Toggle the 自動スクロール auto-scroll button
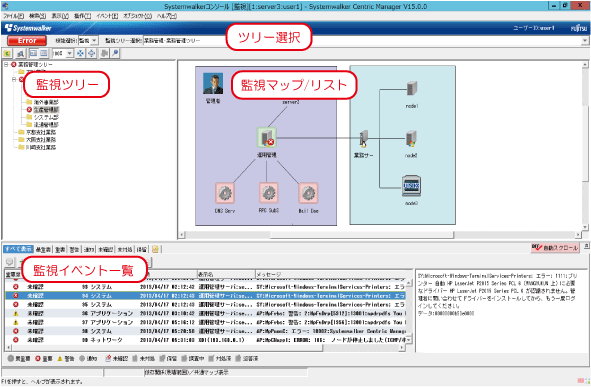The image size is (591, 387). 554,248
